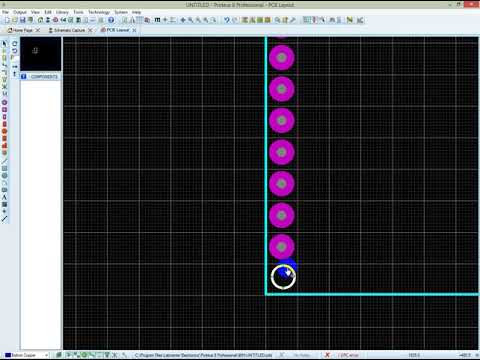Click the 'P' pick button beside COMPONENTS
Viewport: 480px width, 360px height.
(24, 77)
